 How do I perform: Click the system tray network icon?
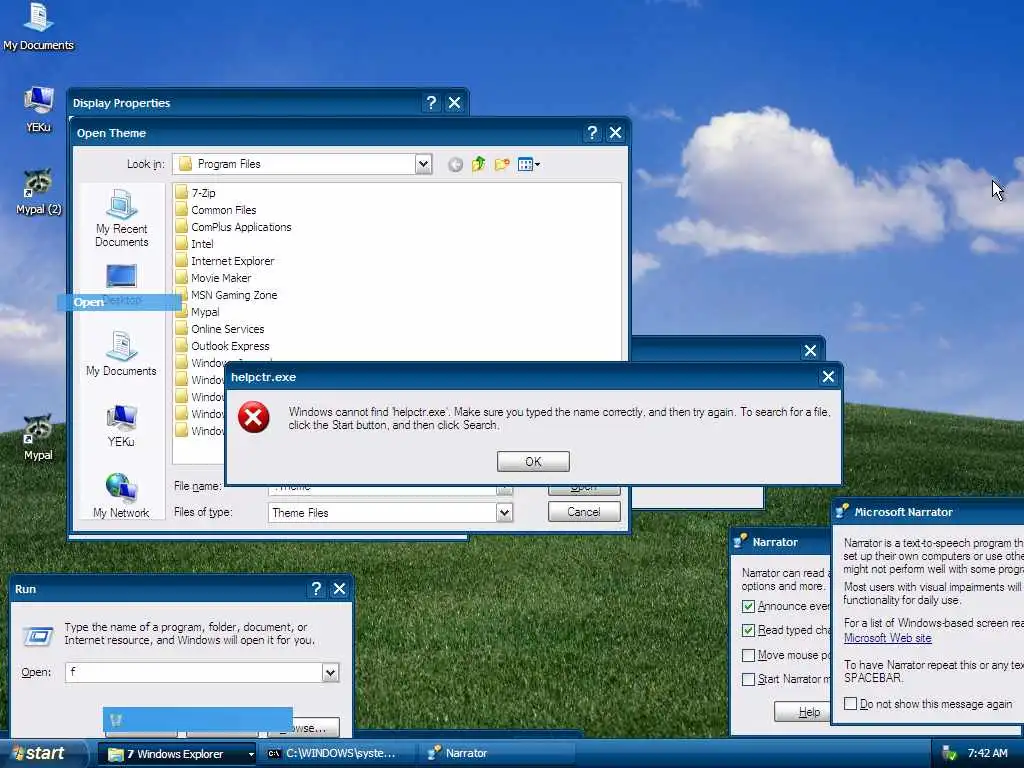pos(949,754)
